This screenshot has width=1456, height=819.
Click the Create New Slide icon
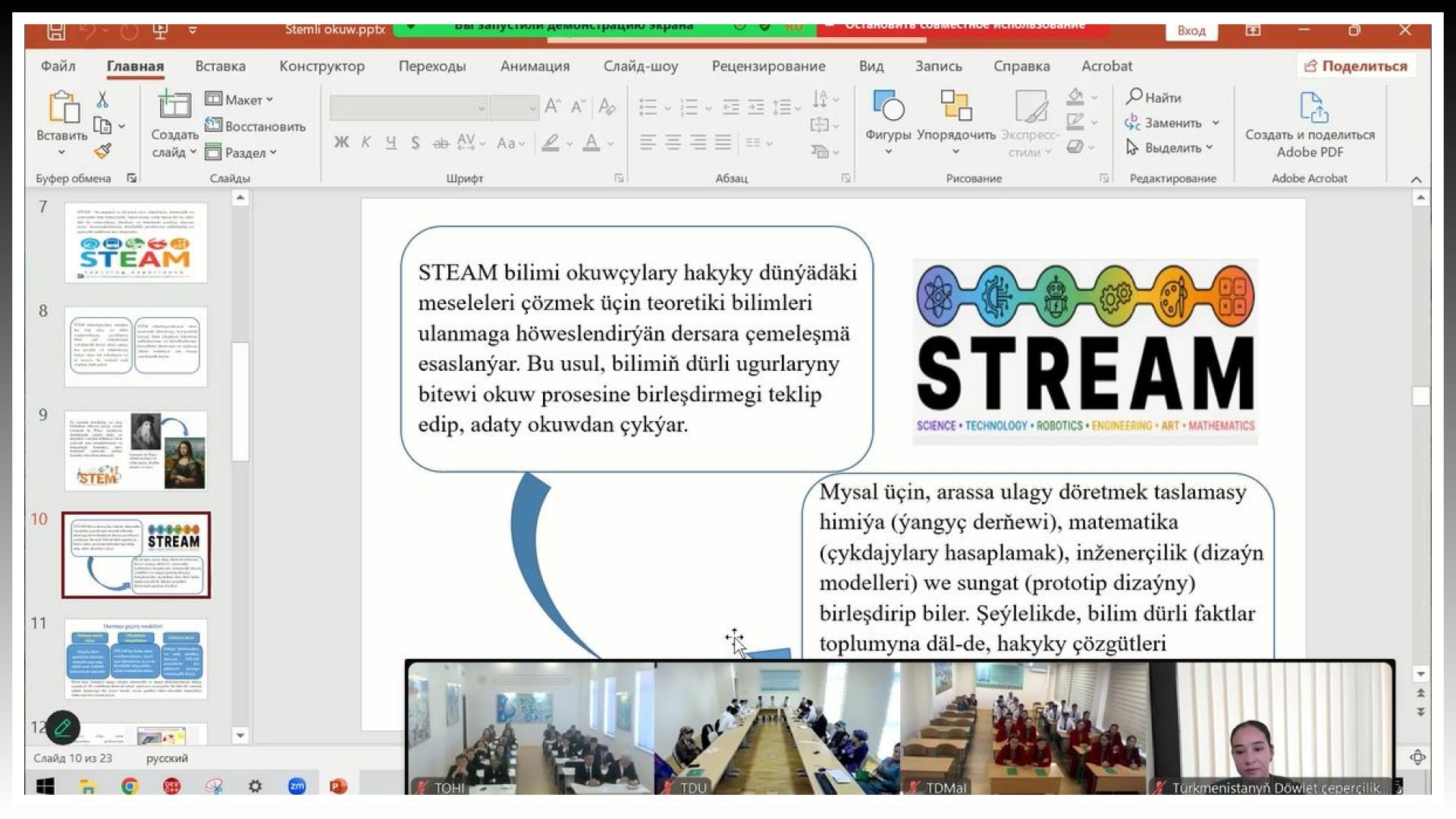pos(174,105)
